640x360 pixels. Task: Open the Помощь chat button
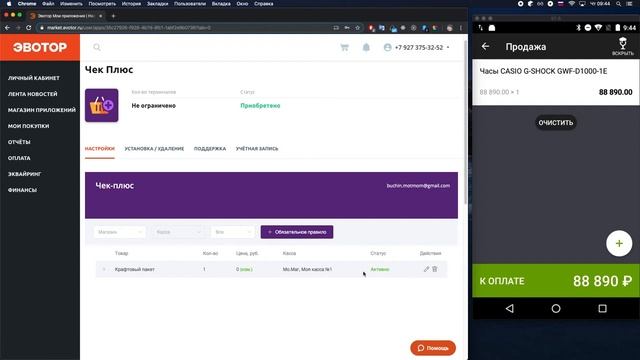pyautogui.click(x=433, y=348)
